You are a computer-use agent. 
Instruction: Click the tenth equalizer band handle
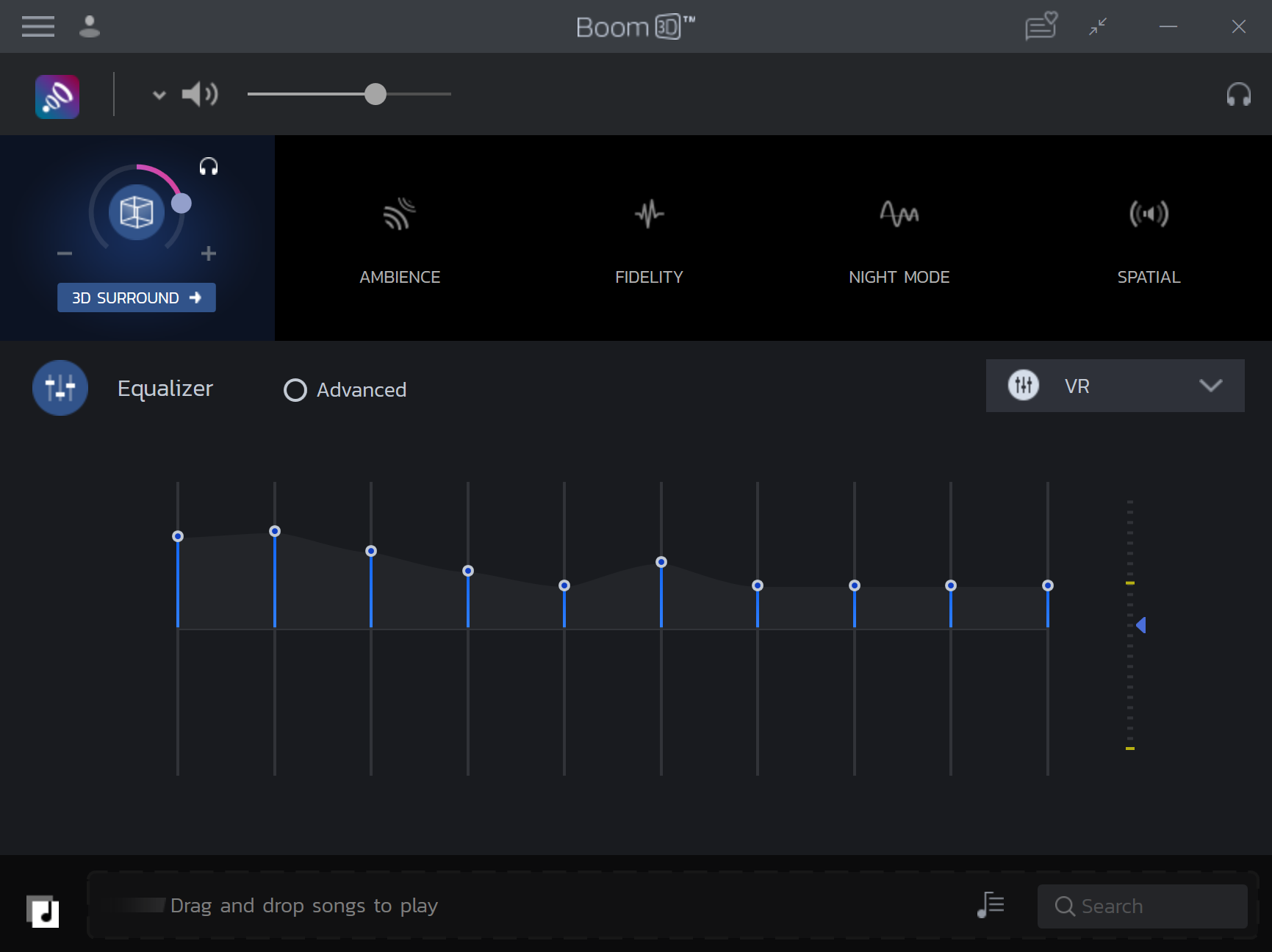1048,585
